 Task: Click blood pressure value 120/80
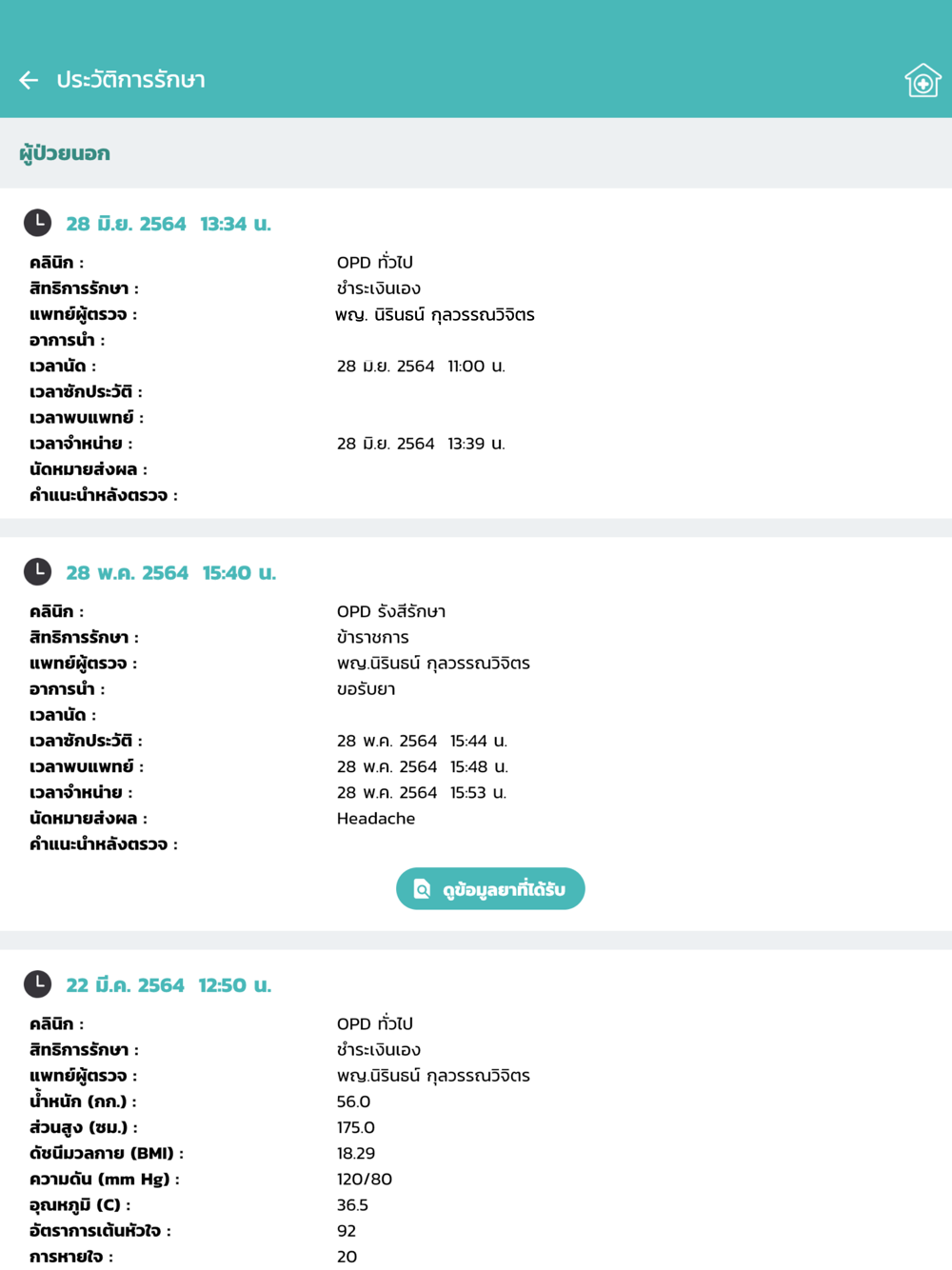[x=365, y=1180]
